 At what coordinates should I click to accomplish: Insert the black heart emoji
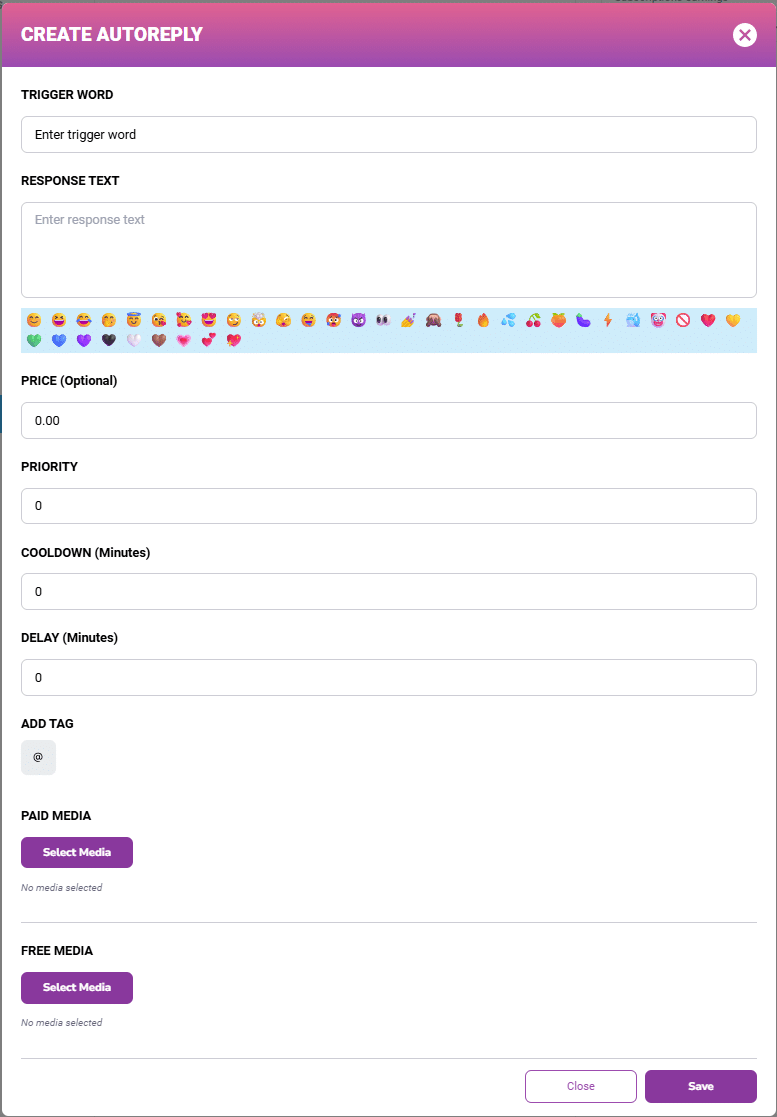pyautogui.click(x=109, y=340)
